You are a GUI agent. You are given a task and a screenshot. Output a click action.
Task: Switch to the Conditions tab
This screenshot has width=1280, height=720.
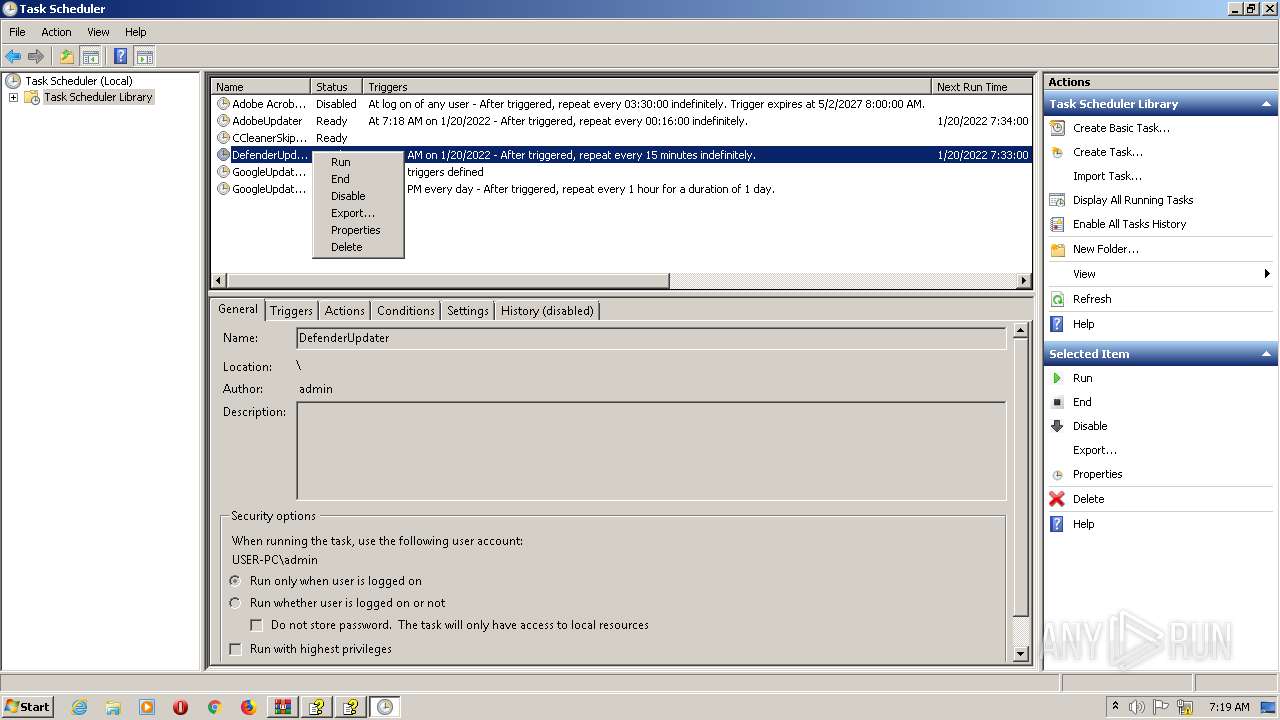click(405, 311)
